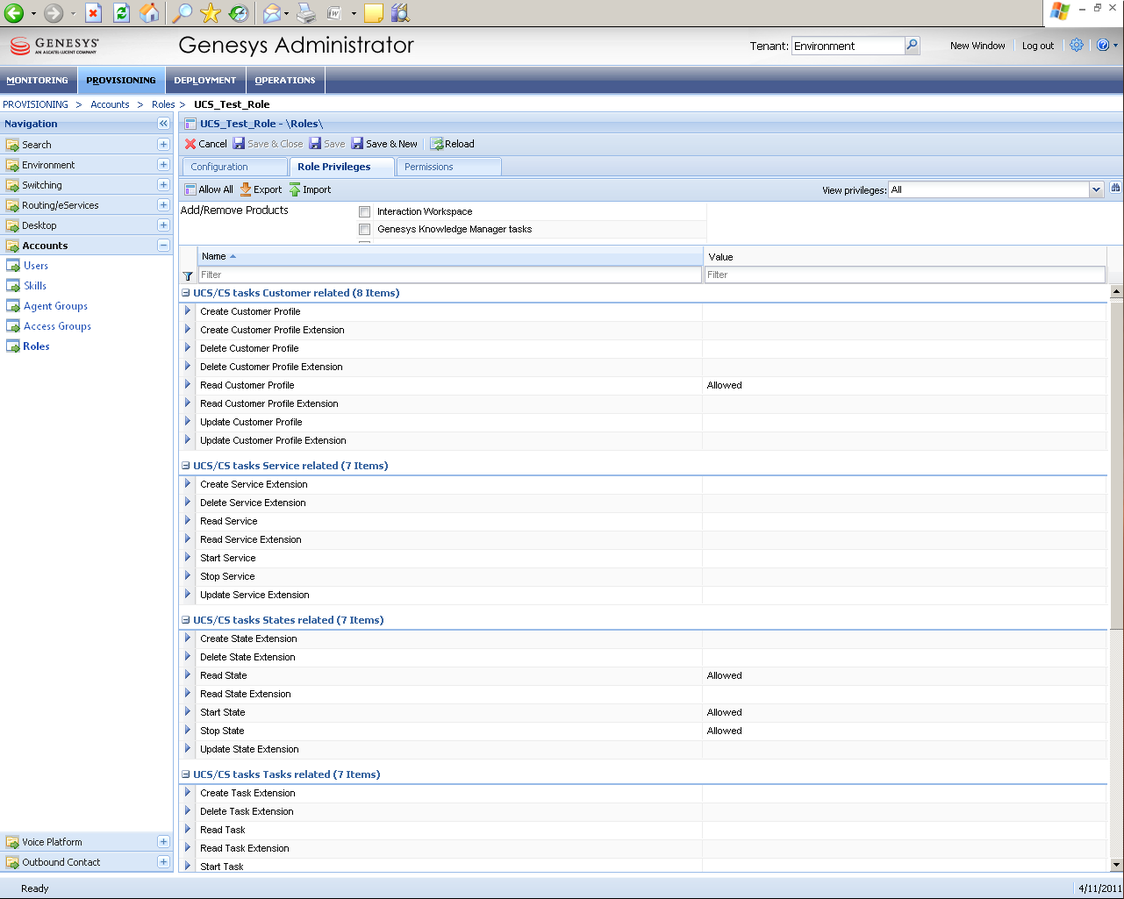Open Favorites star icon

point(210,12)
